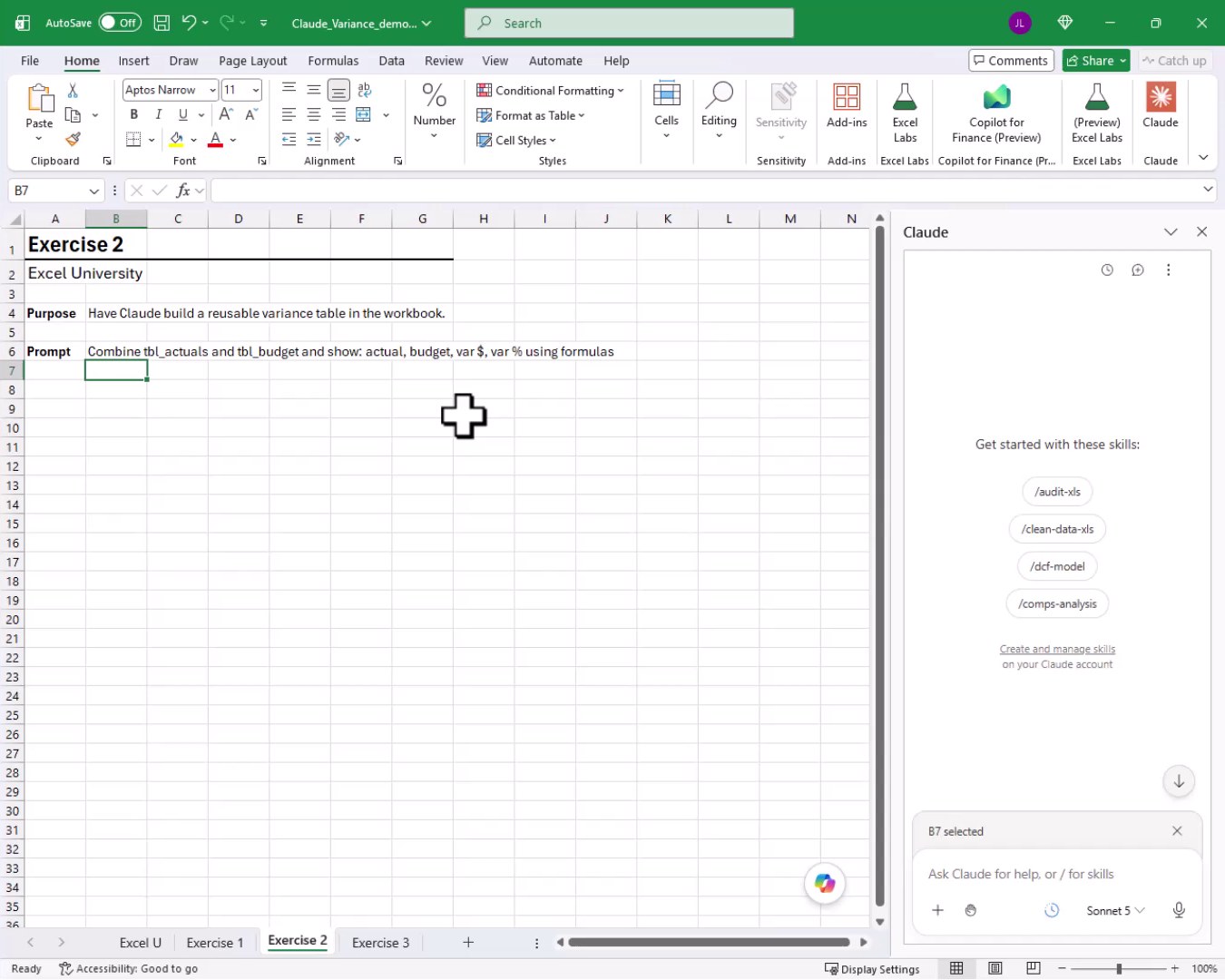This screenshot has width=1225, height=980.
Task: Click the Paste clipboard icon
Action: coord(39,99)
